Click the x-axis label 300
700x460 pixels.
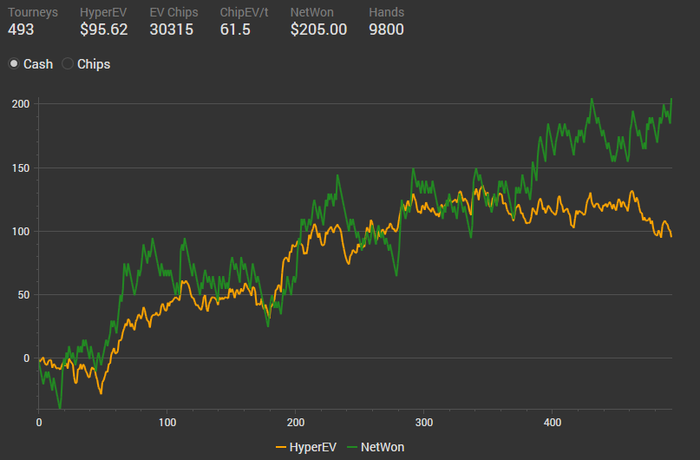click(x=424, y=422)
